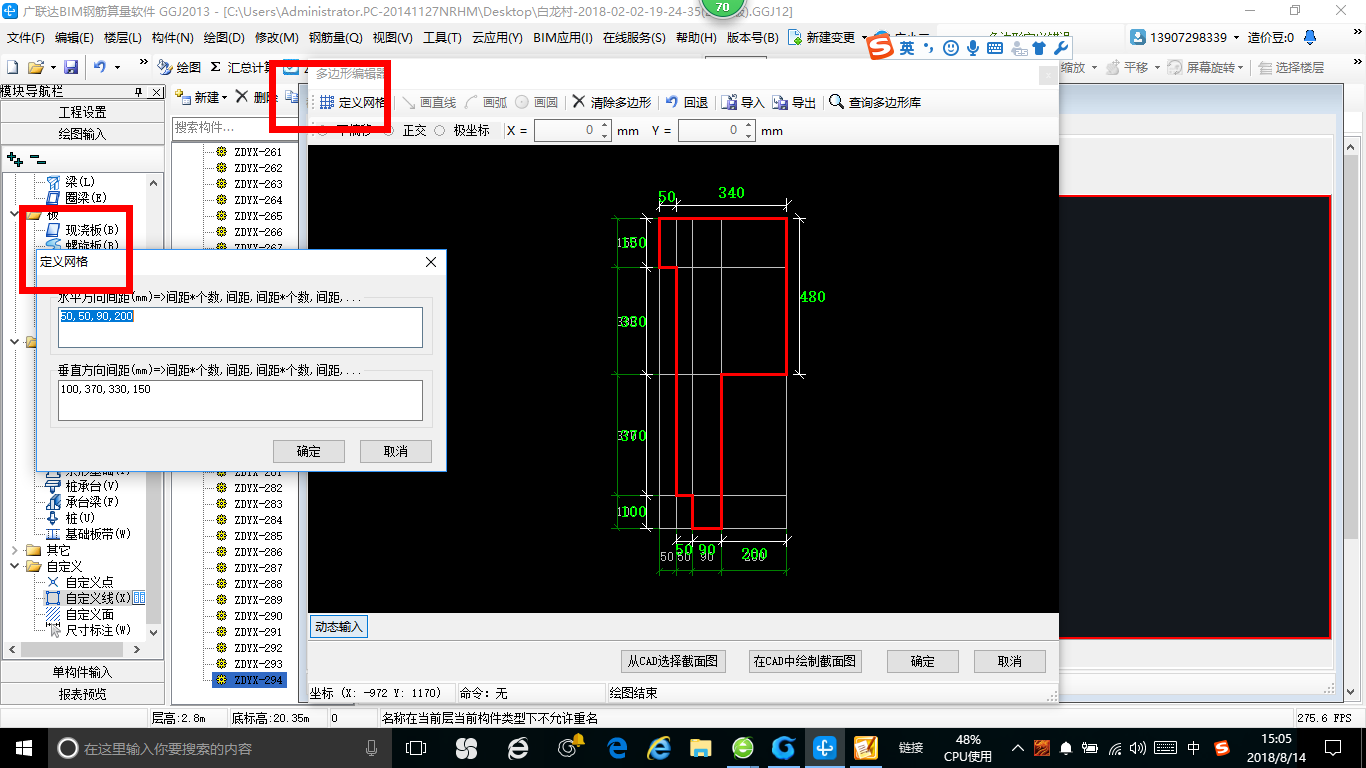The image size is (1366, 768).
Task: Click 画直线 draw line tool
Action: 429,102
